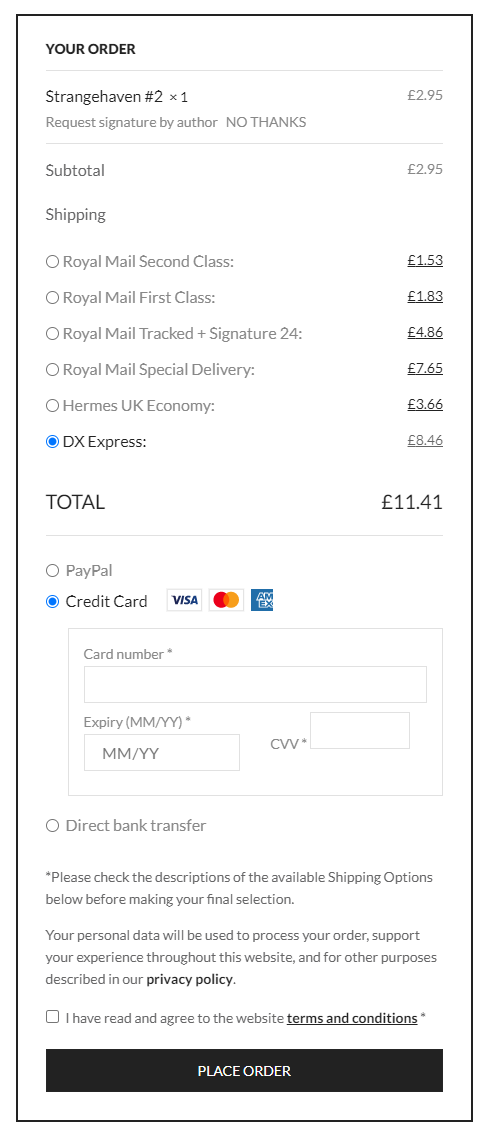This screenshot has width=488, height=1136.
Task: Select Credit Card payment option
Action: click(x=52, y=601)
